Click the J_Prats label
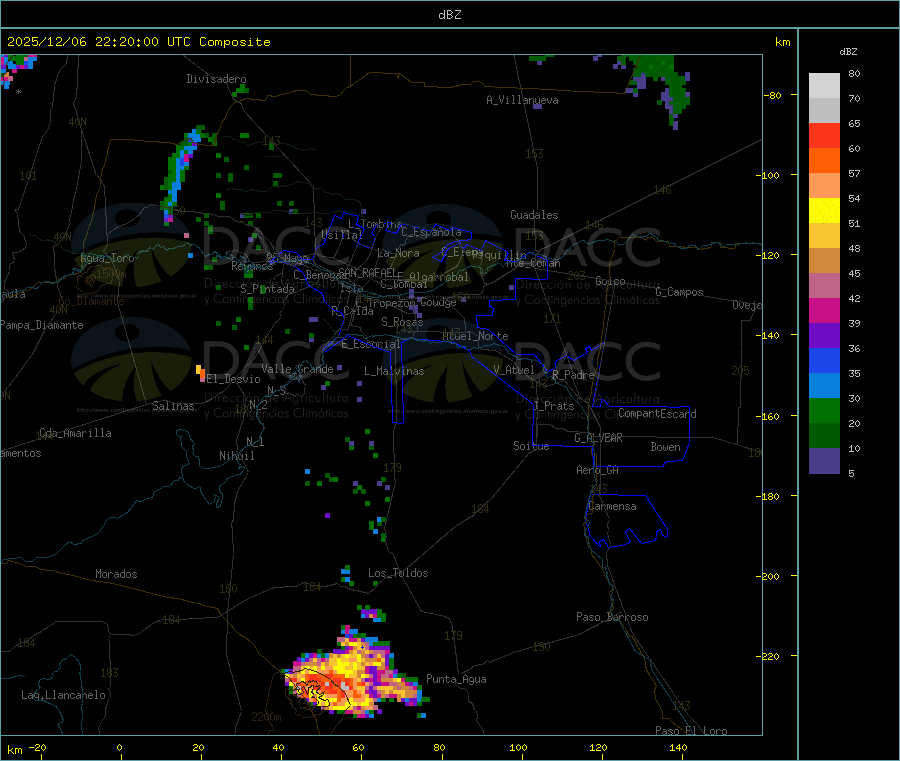Screen dimensions: 900x761 point(554,406)
